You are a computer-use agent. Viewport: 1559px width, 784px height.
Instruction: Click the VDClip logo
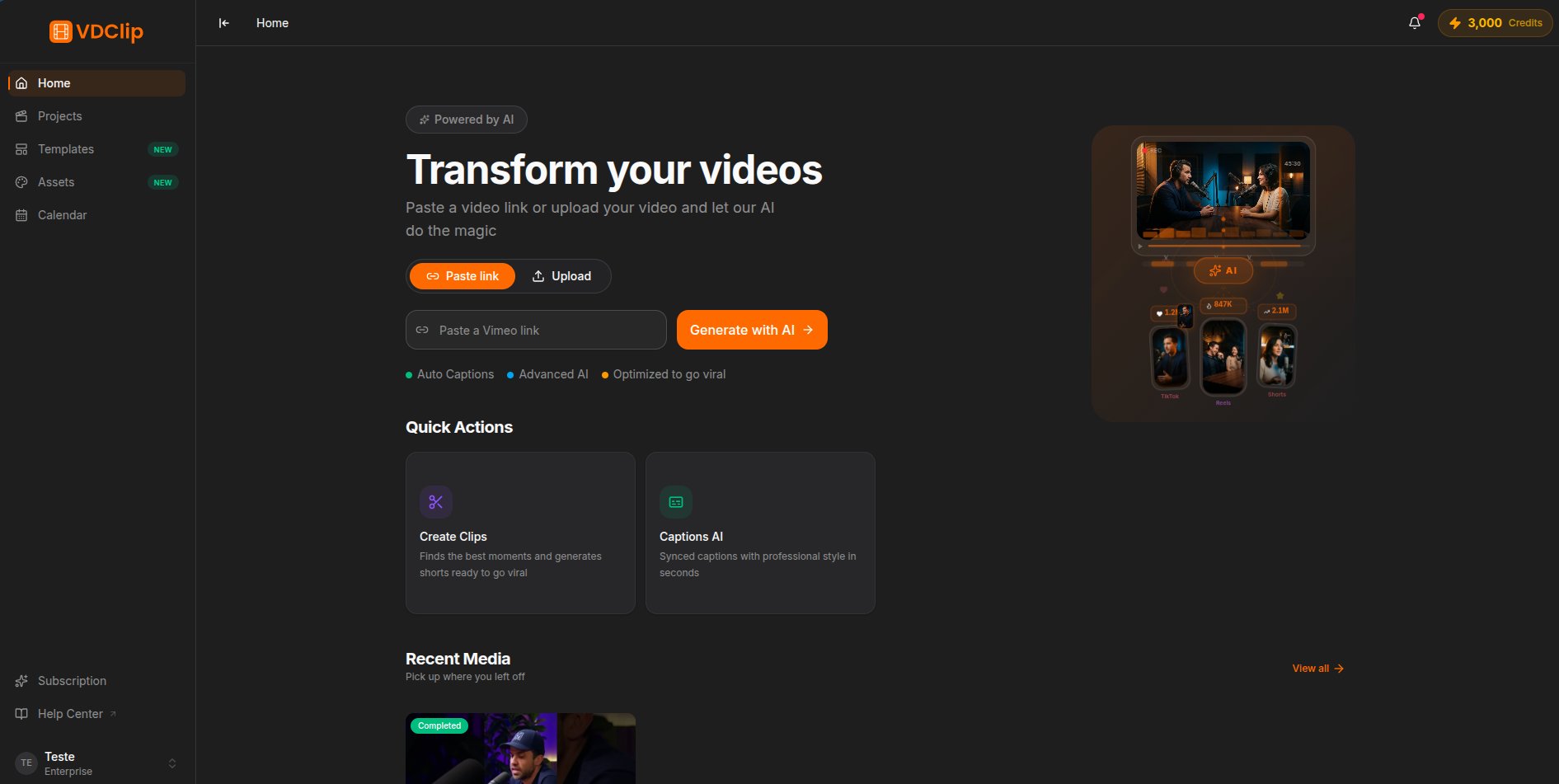click(x=96, y=31)
